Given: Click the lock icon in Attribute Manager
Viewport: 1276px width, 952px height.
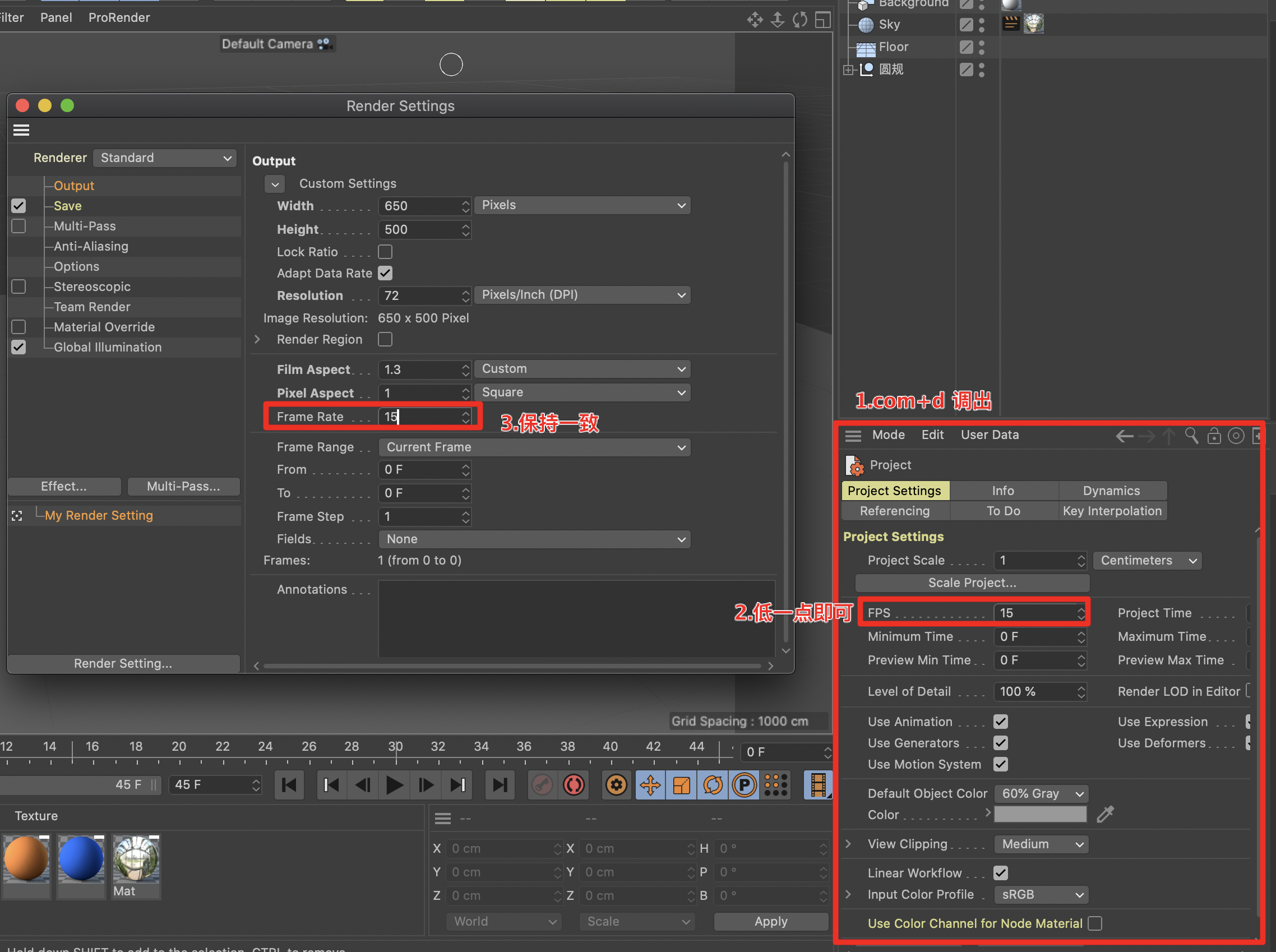Looking at the screenshot, I should (1214, 436).
